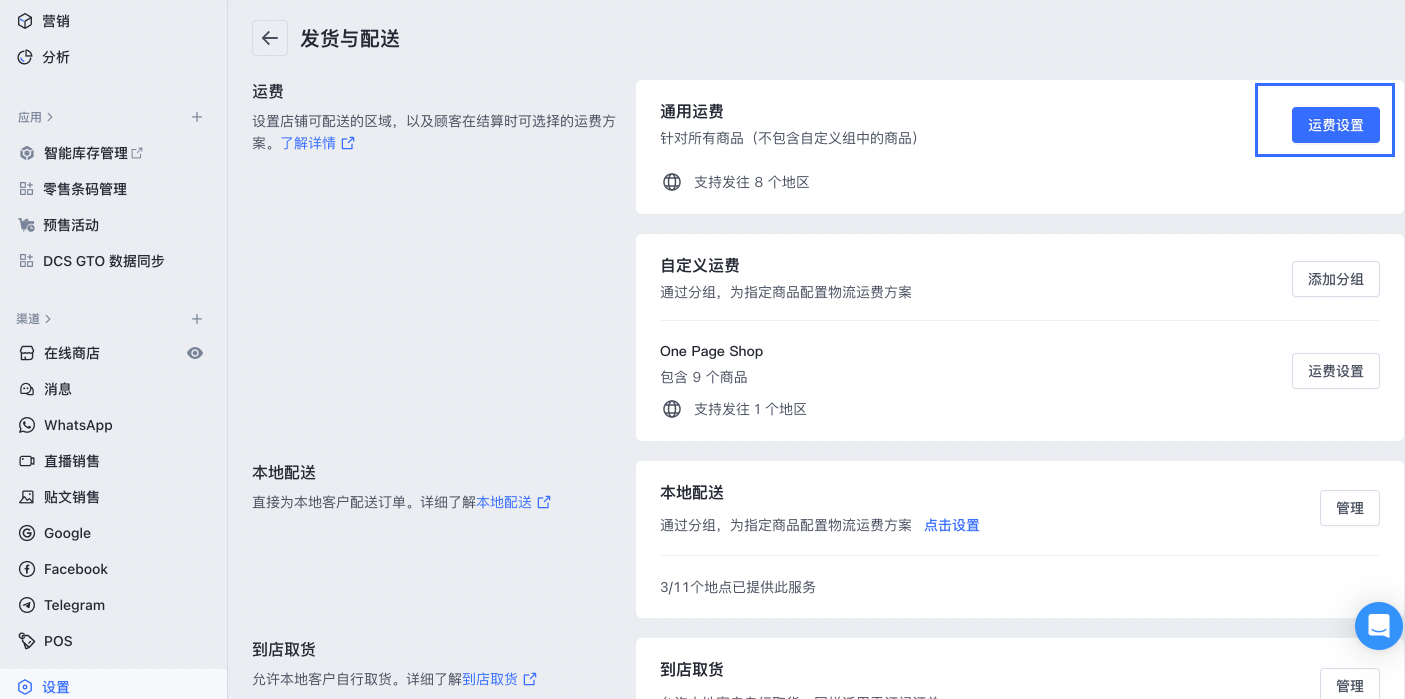Image resolution: width=1405 pixels, height=699 pixels.
Task: Click 管理 button for 本地配送
Action: 1349,508
